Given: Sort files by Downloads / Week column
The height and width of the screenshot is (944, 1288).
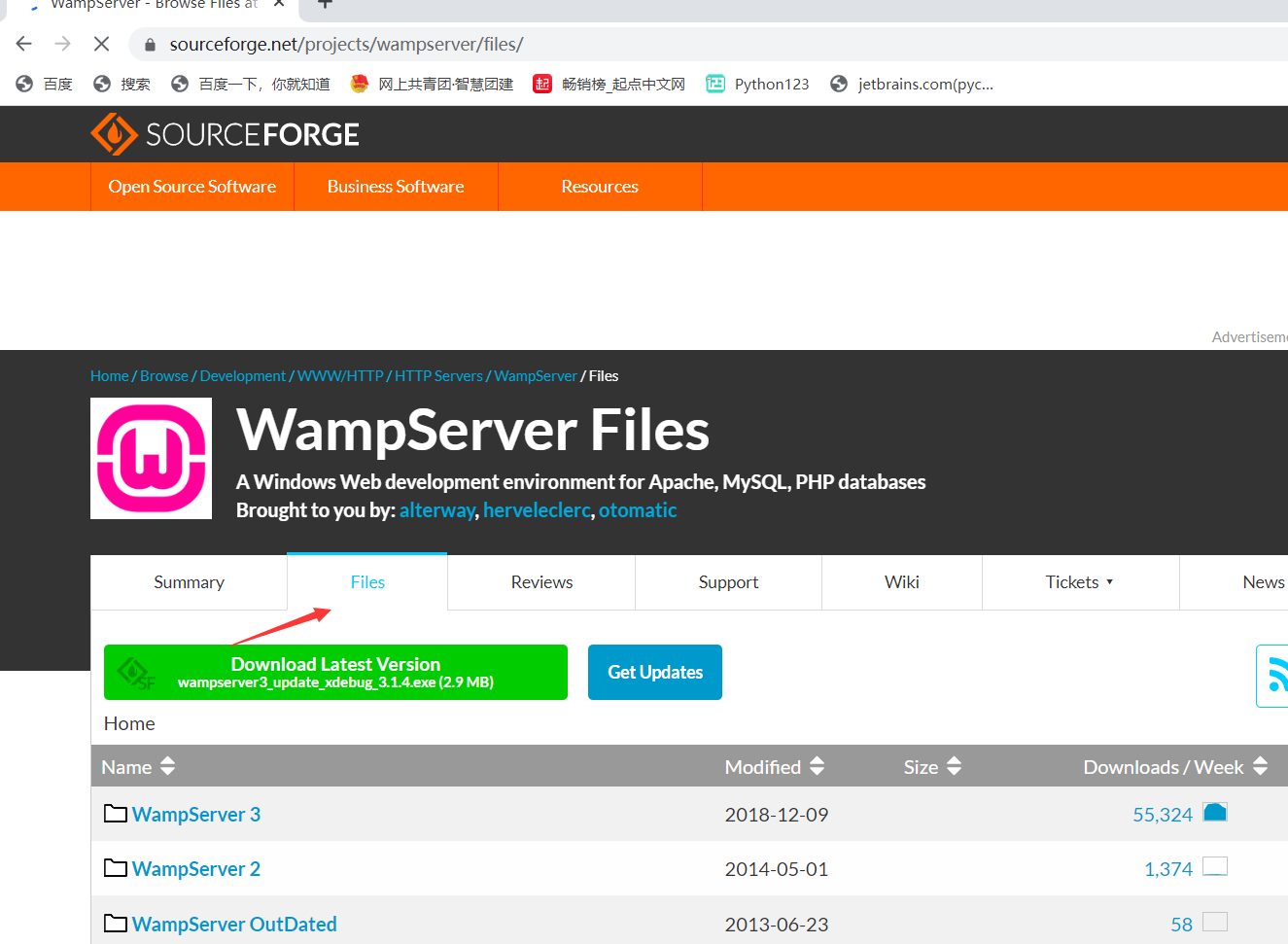Looking at the screenshot, I should point(1175,767).
